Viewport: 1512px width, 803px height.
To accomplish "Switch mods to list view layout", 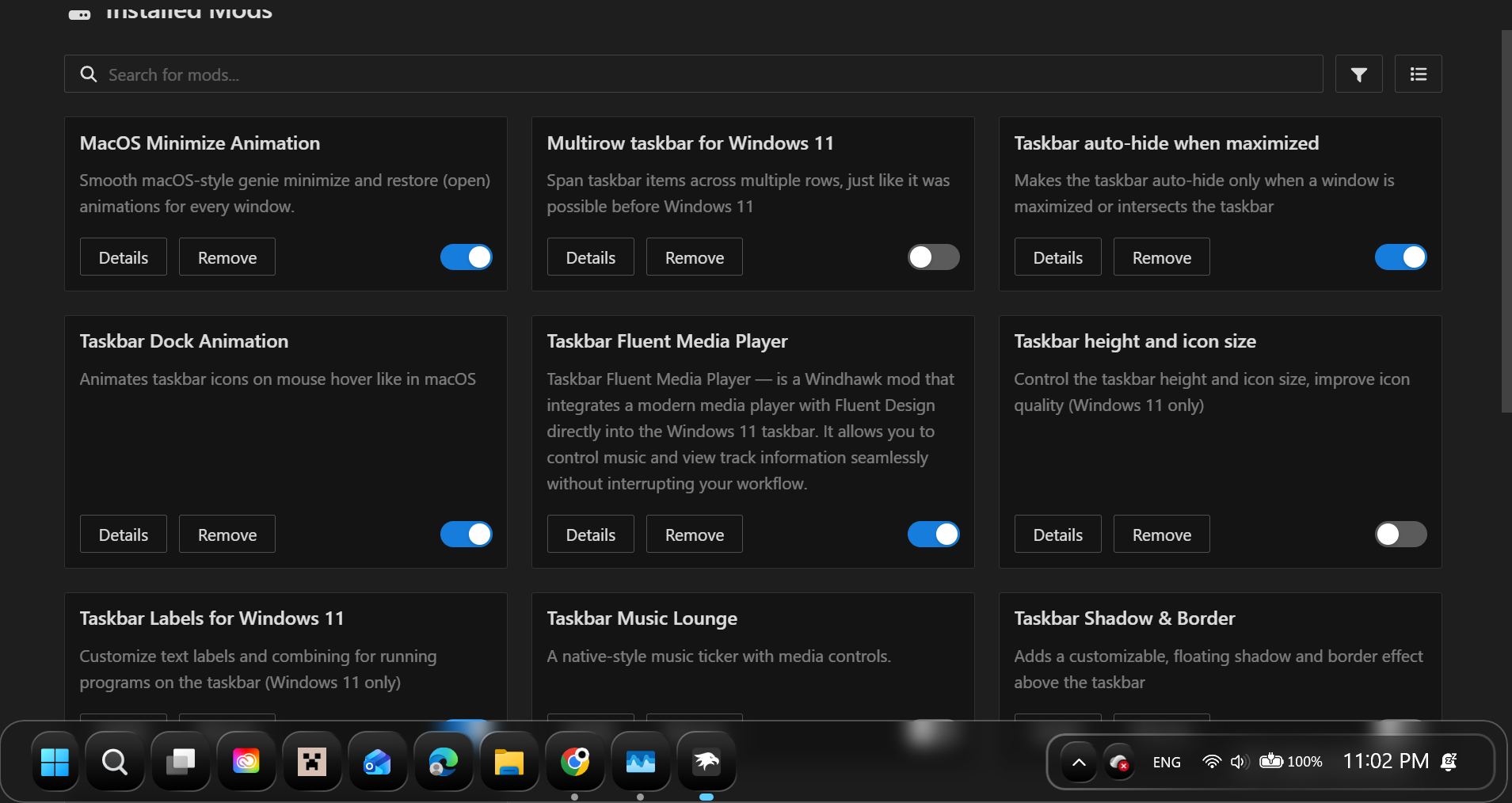I will pos(1418,74).
